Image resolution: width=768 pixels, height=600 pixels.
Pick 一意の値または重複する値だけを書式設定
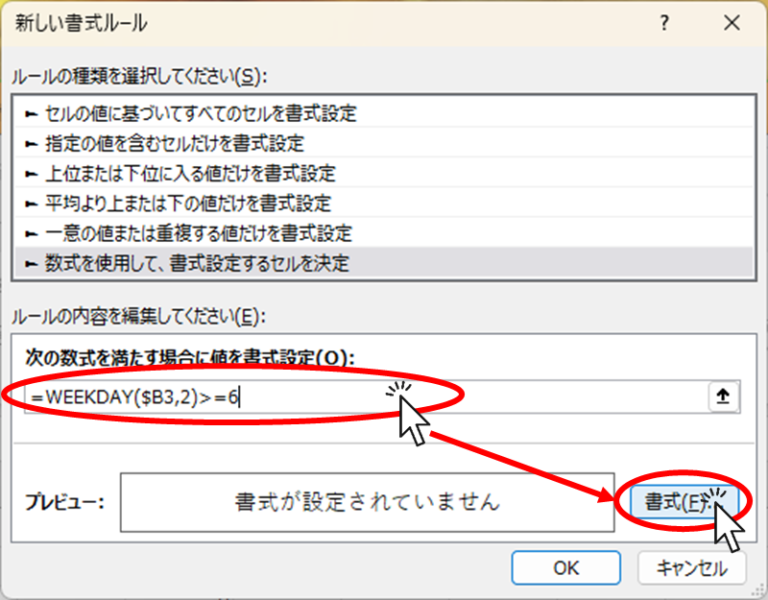pyautogui.click(x=384, y=233)
